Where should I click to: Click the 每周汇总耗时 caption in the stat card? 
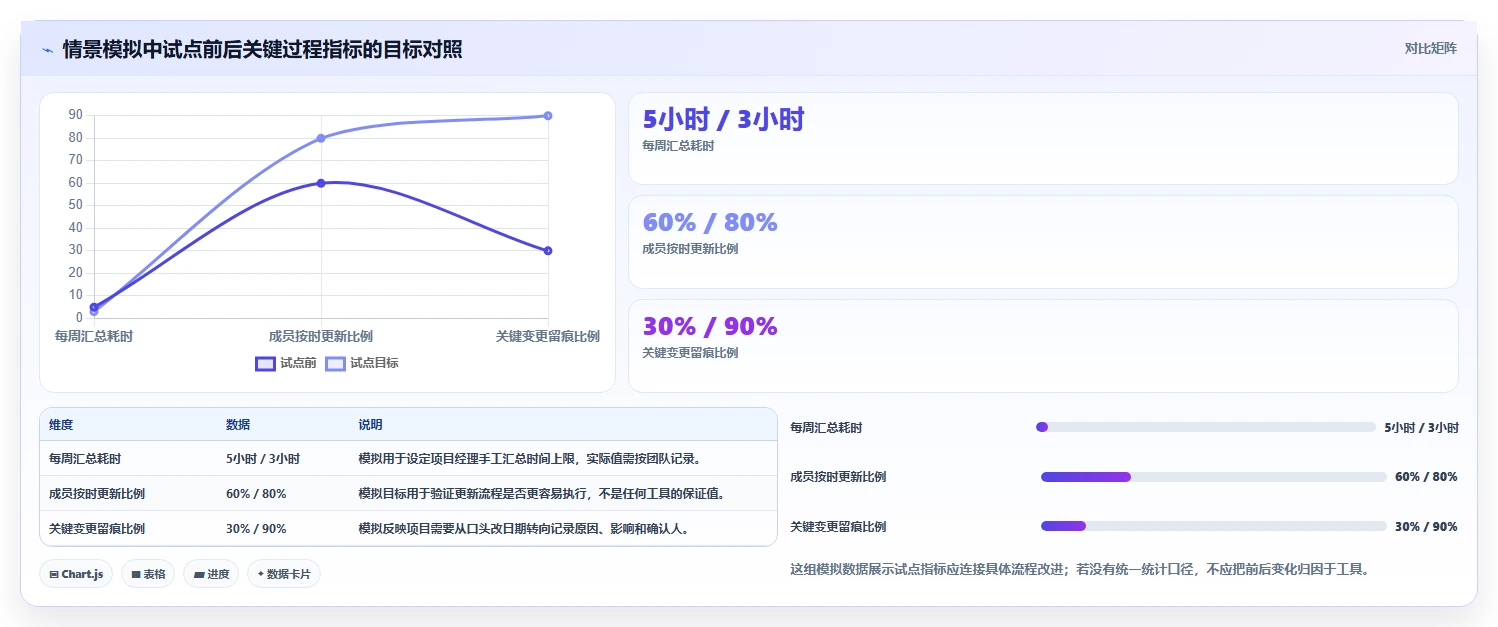point(678,146)
